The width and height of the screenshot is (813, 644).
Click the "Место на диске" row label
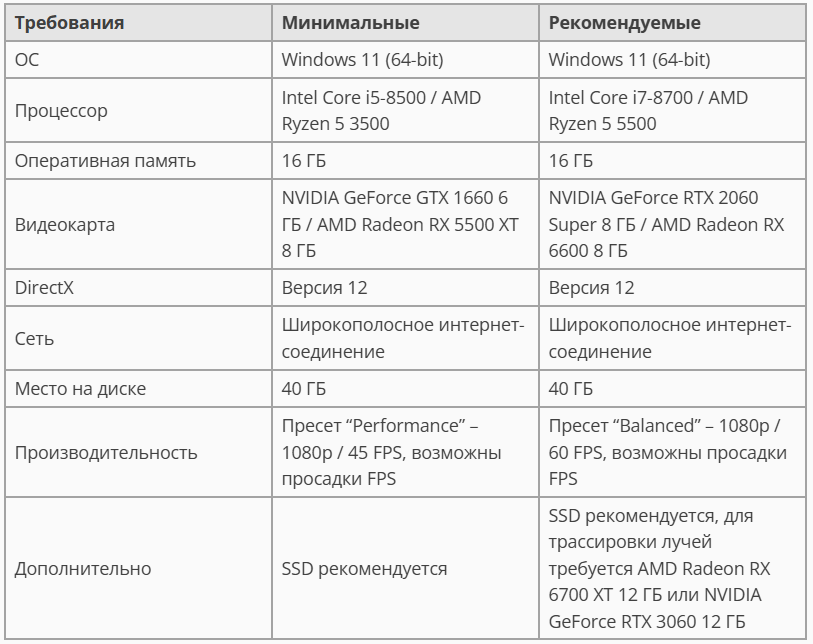[x=80, y=389]
